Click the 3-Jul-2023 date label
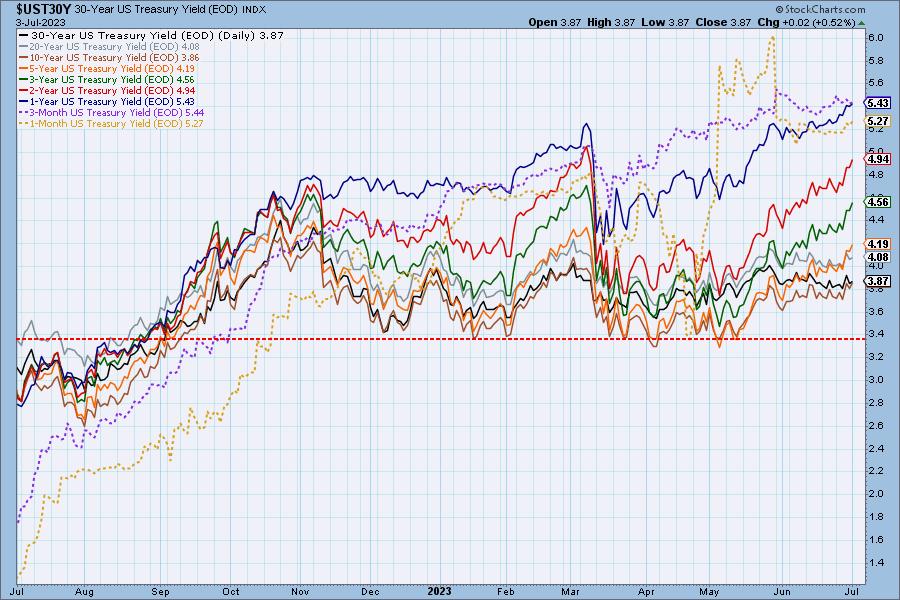The width and height of the screenshot is (900, 600). coord(40,22)
